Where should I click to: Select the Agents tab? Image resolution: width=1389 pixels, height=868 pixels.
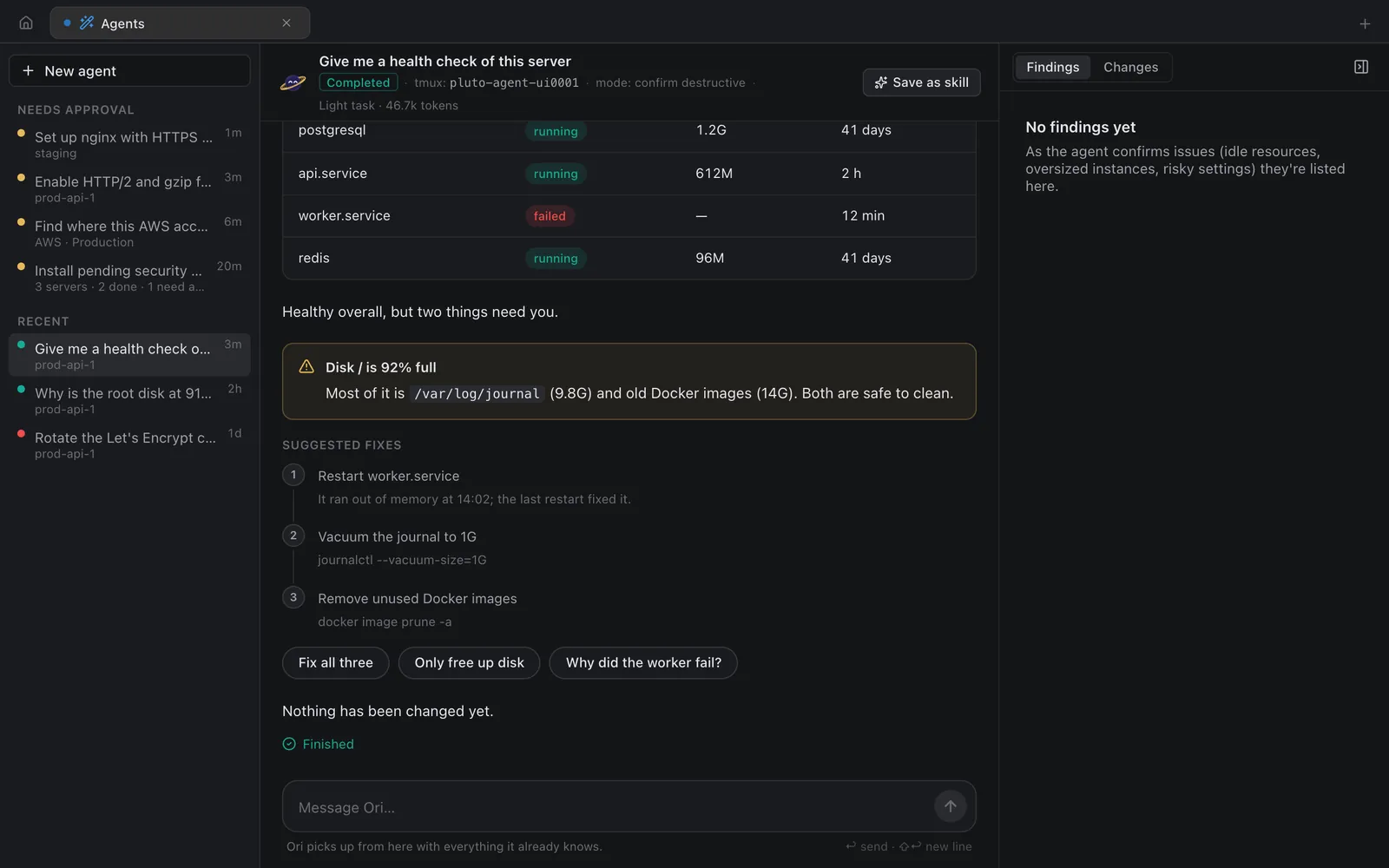180,23
